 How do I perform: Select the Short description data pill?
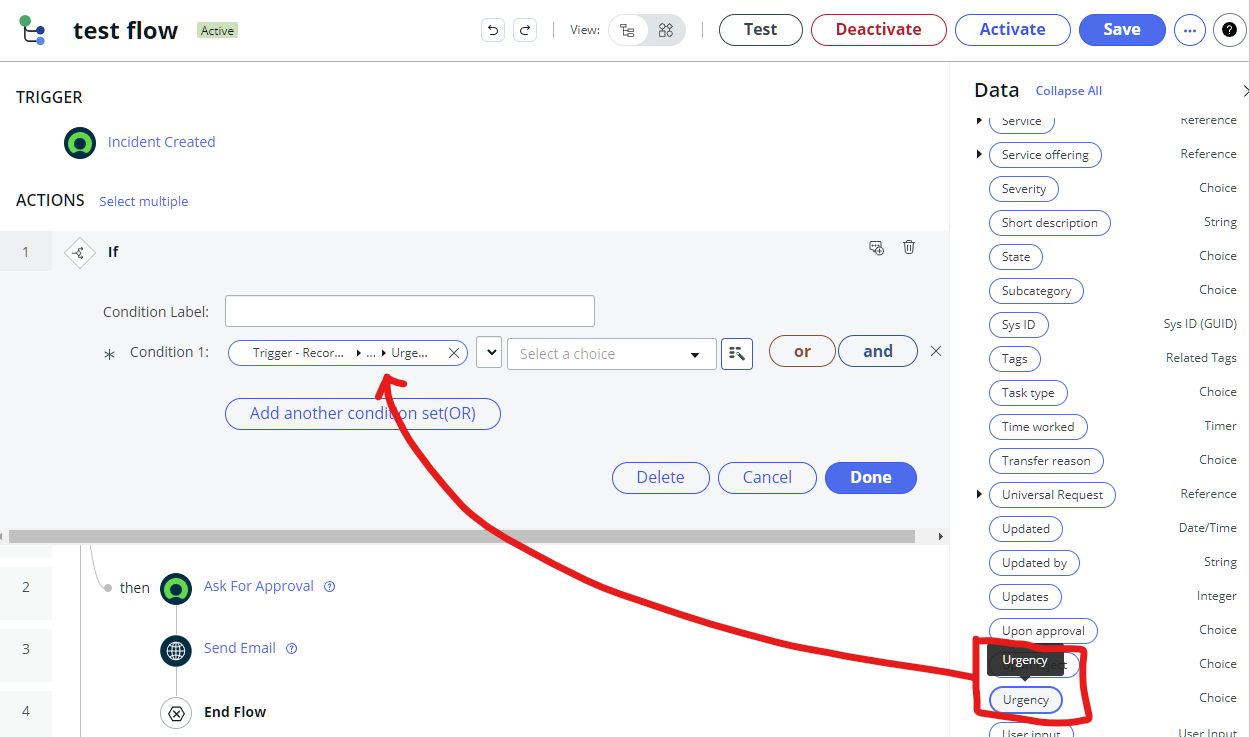tap(1050, 223)
